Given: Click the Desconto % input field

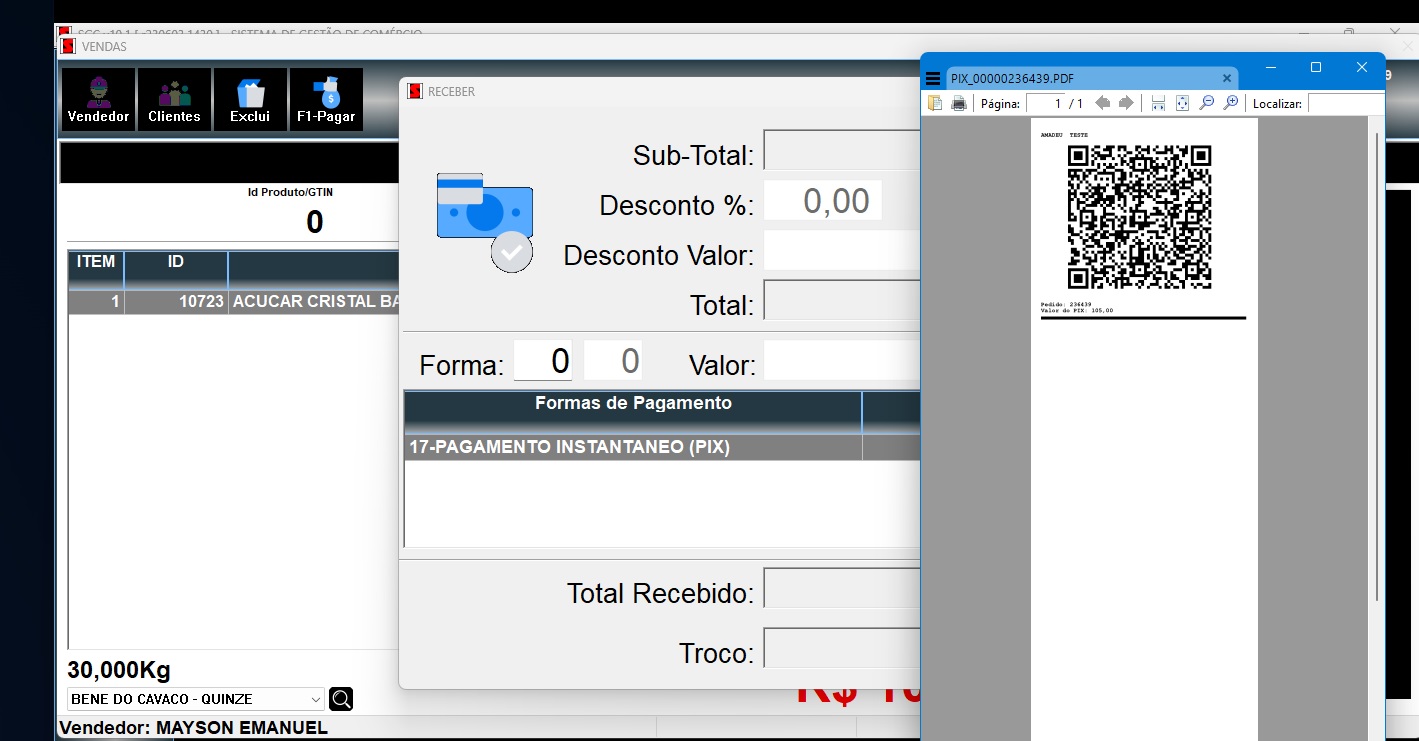Looking at the screenshot, I should pyautogui.click(x=822, y=201).
